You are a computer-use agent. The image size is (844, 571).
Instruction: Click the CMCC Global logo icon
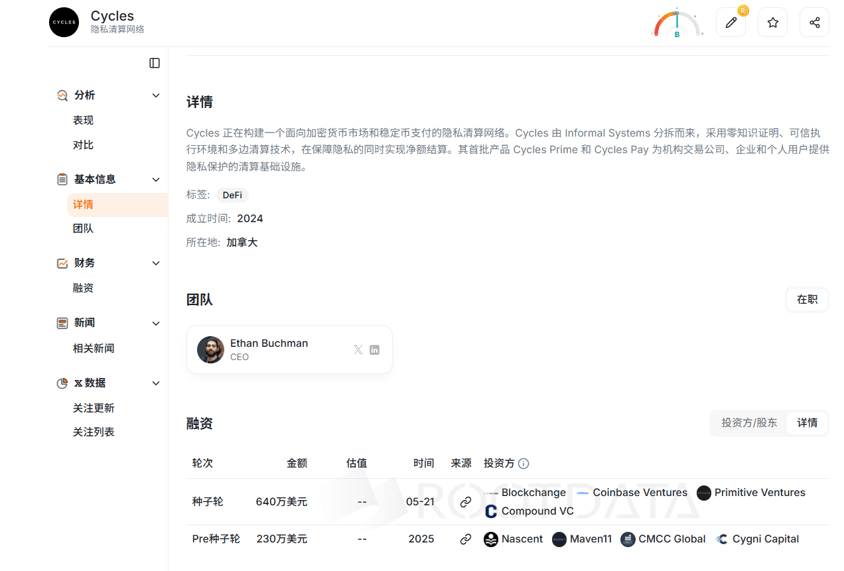628,539
